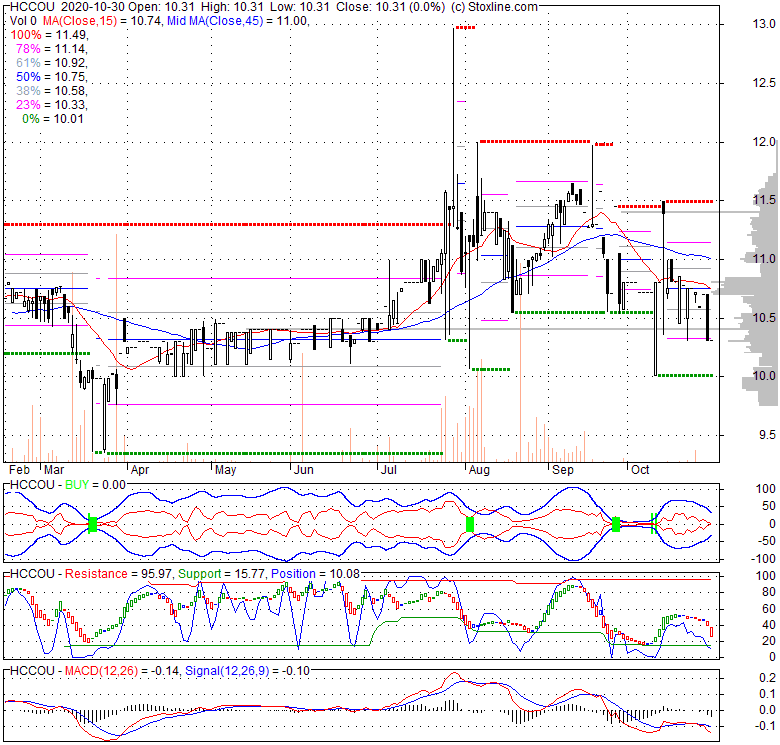Click the 'Resistance = 95.97' label
The width and height of the screenshot is (780, 745).
[x=118, y=574]
